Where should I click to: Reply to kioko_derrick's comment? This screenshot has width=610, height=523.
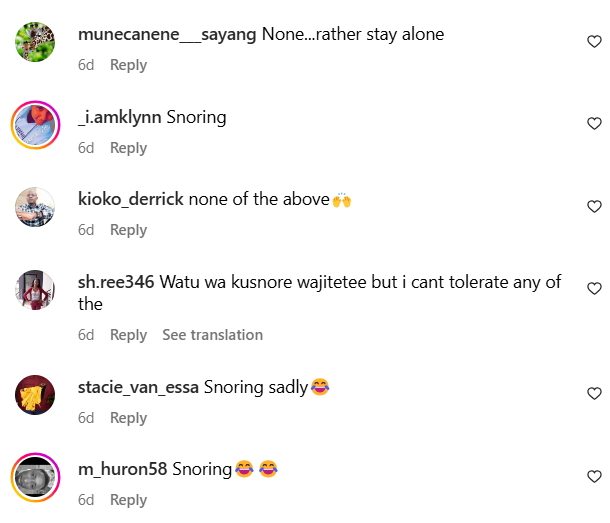128,230
